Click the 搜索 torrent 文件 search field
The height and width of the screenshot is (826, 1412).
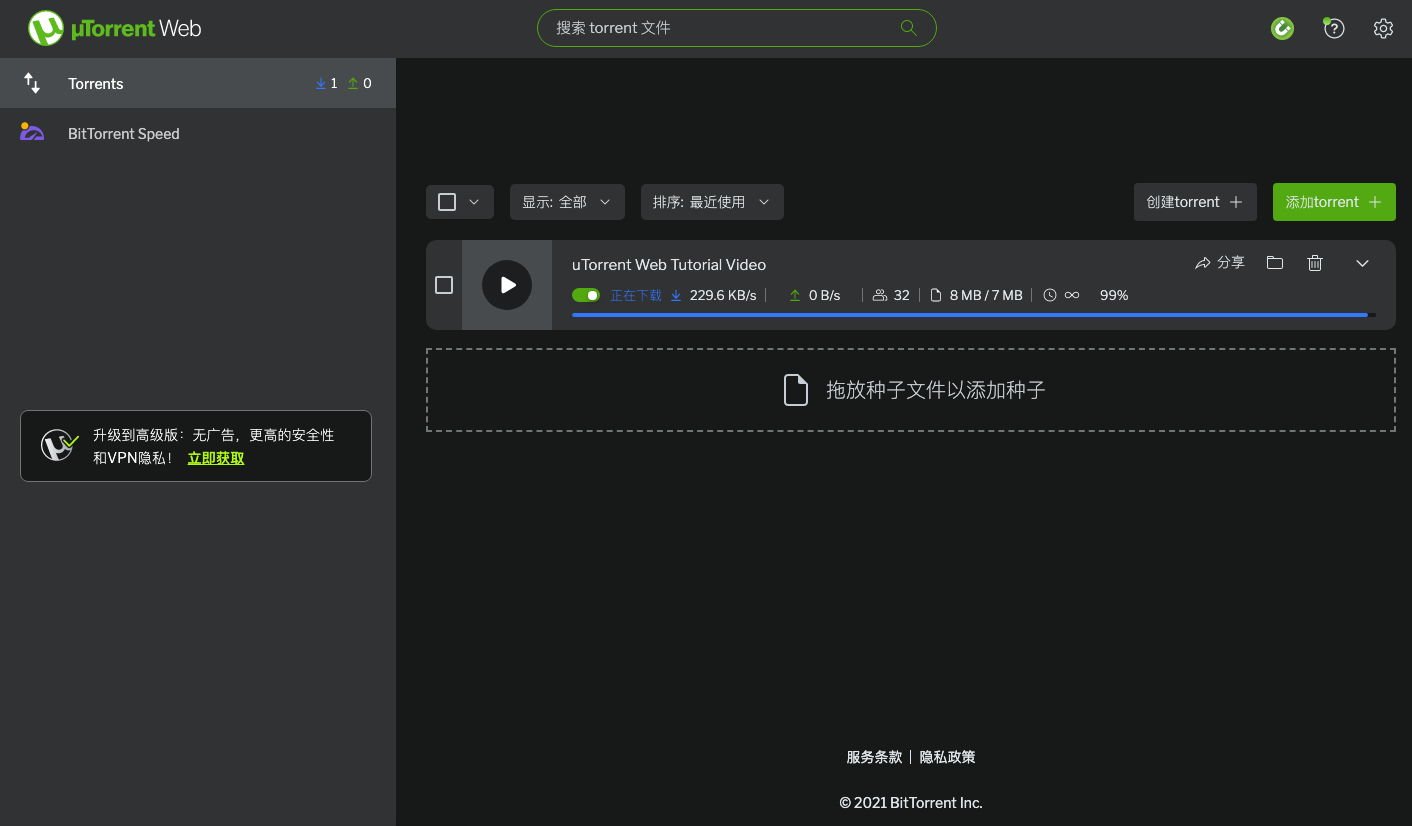736,28
